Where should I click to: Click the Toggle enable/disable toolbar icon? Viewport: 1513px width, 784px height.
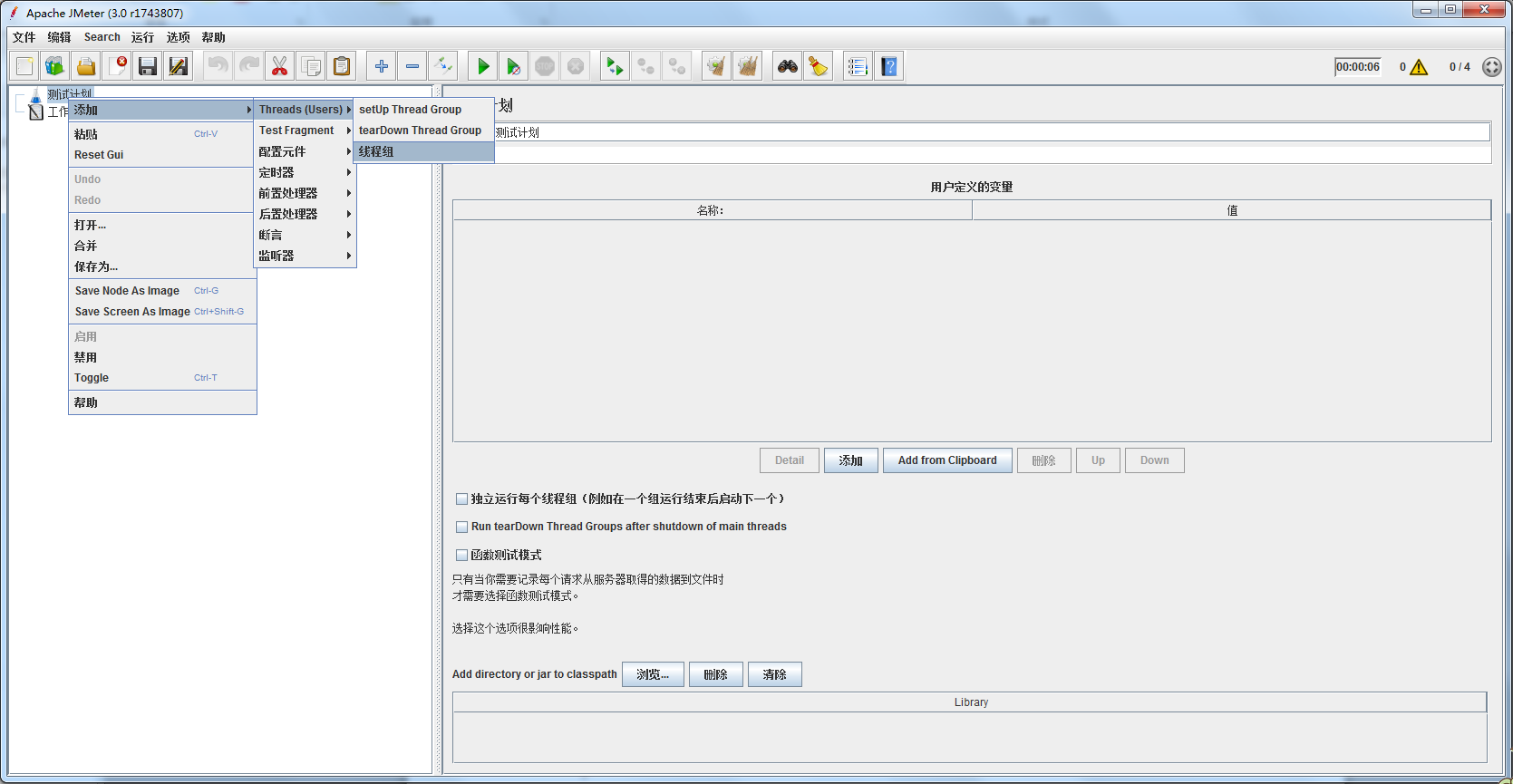(443, 66)
